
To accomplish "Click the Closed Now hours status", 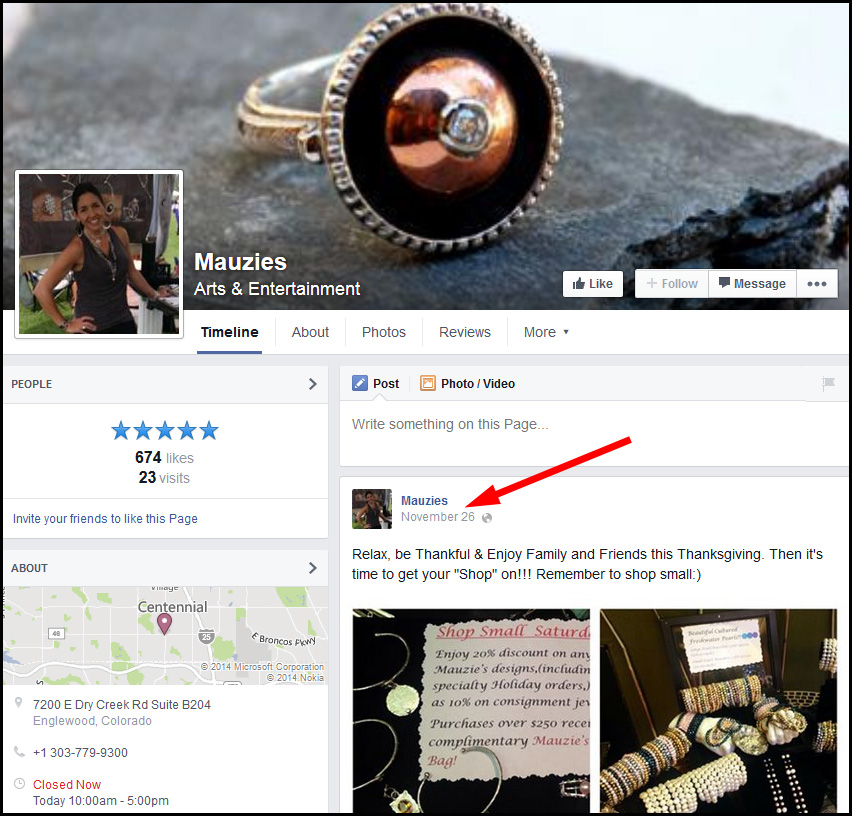I will [67, 784].
